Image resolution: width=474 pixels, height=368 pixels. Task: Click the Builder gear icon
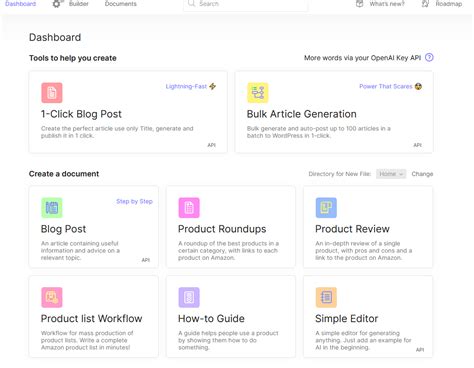pos(57,4)
